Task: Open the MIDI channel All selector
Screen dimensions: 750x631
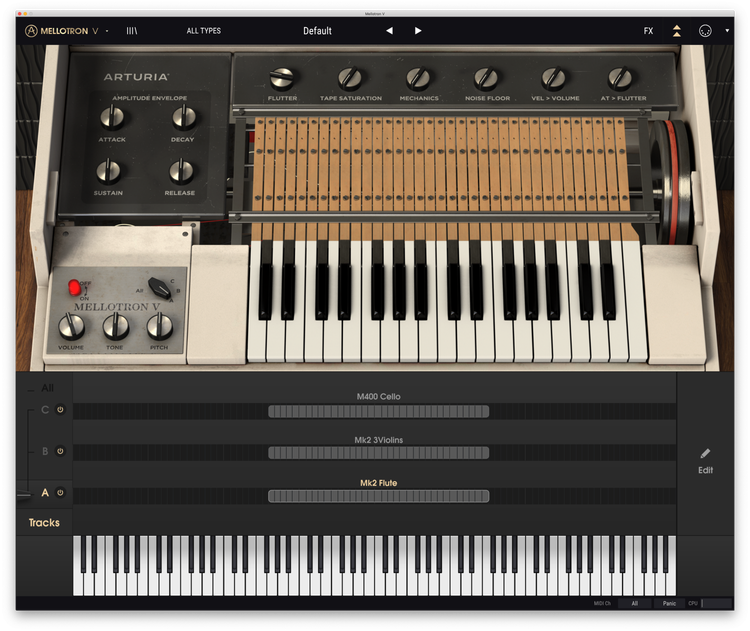Action: pyautogui.click(x=633, y=603)
